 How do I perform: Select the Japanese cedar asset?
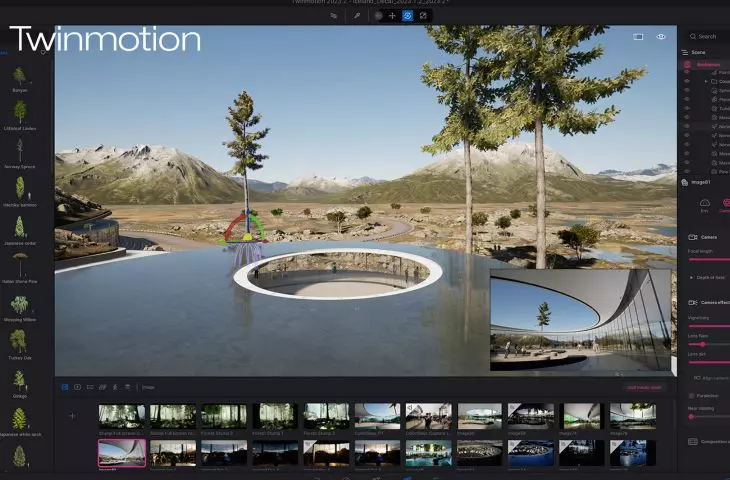tap(20, 230)
